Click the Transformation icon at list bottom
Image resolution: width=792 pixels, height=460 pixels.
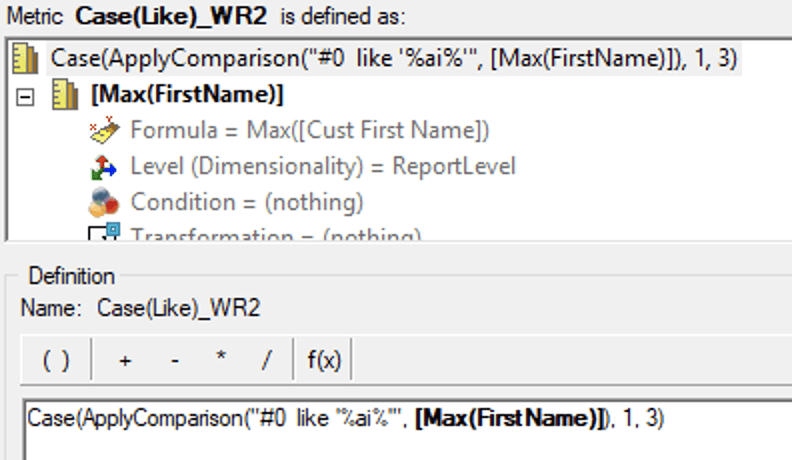pos(104,232)
